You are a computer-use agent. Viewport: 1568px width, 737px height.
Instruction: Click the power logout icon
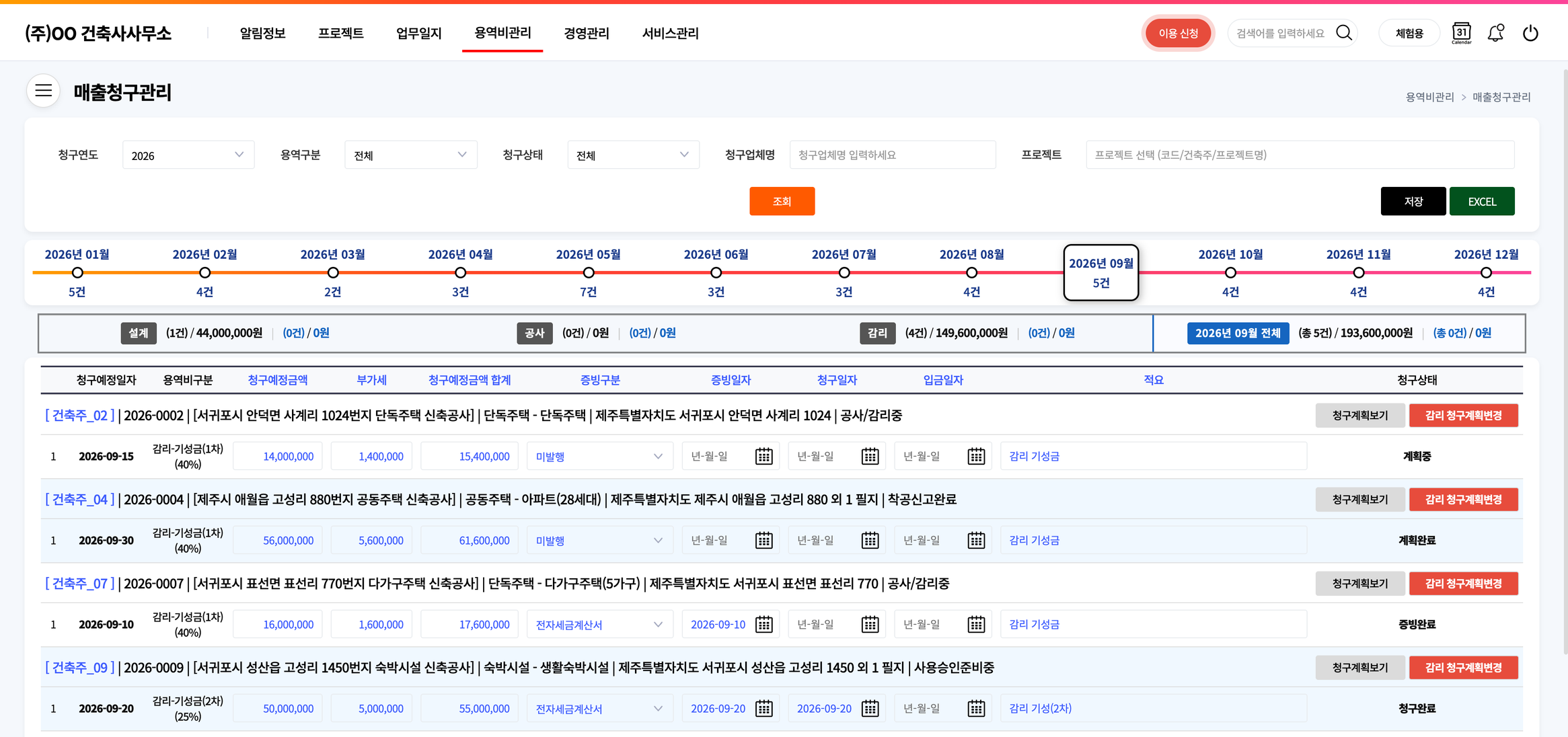pyautogui.click(x=1530, y=33)
